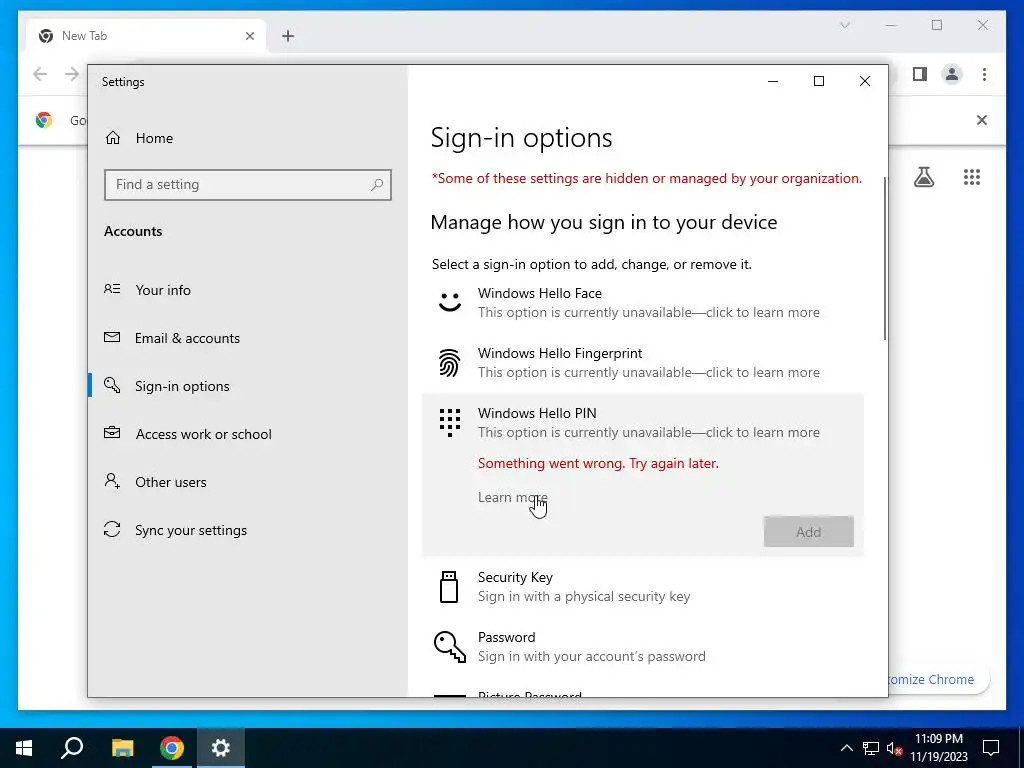Switch to Chrome from taskbar
Screen dimensions: 1024x768
coord(172,748)
